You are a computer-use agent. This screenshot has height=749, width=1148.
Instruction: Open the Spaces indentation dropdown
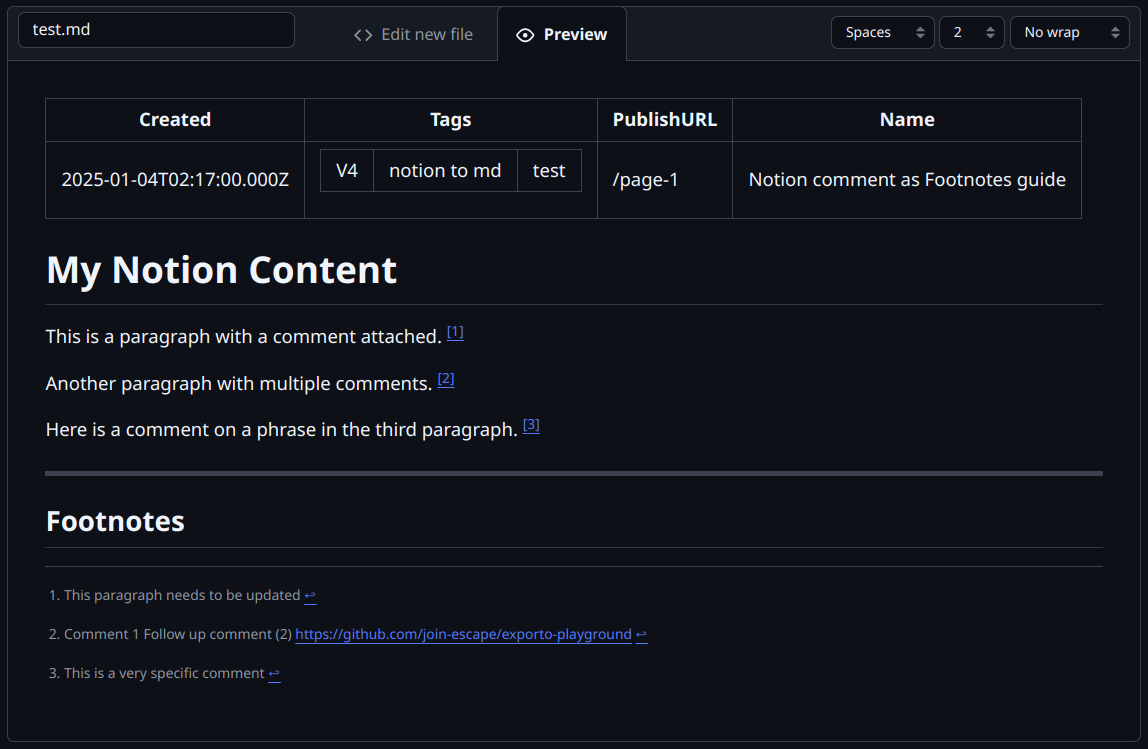(875, 32)
